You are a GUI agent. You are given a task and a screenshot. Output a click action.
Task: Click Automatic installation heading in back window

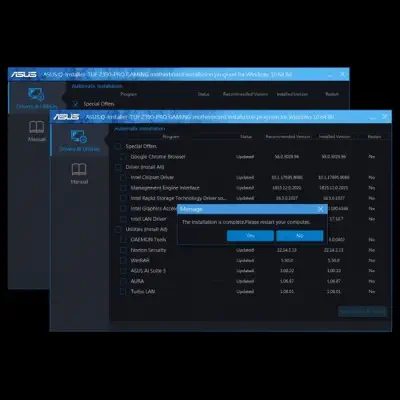point(97,86)
